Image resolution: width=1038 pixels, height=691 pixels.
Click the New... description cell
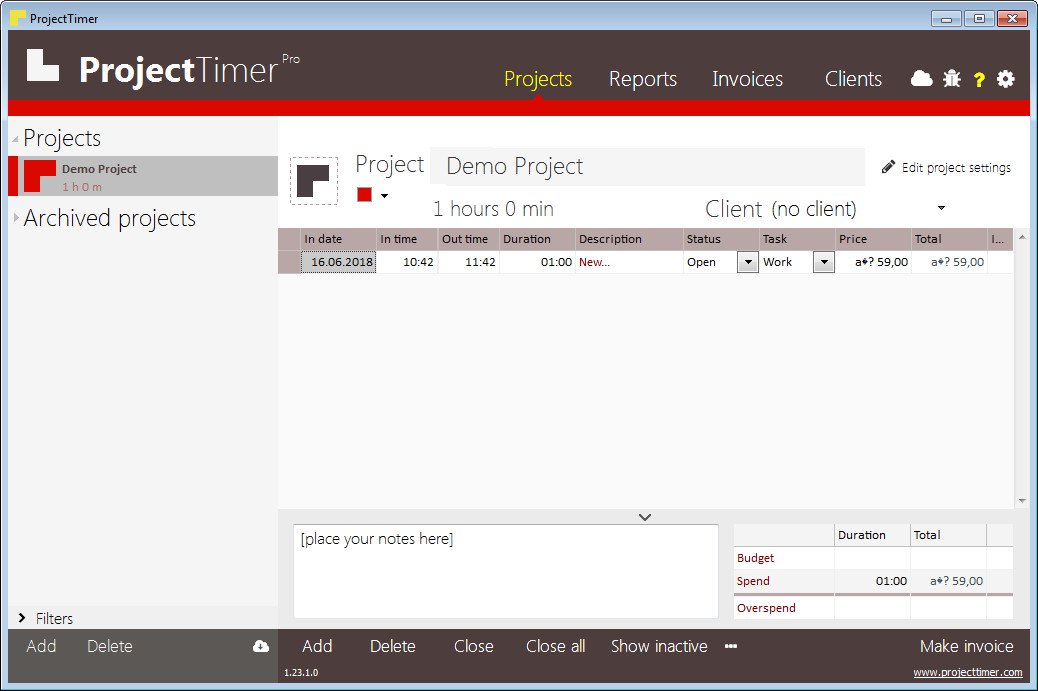click(x=630, y=262)
